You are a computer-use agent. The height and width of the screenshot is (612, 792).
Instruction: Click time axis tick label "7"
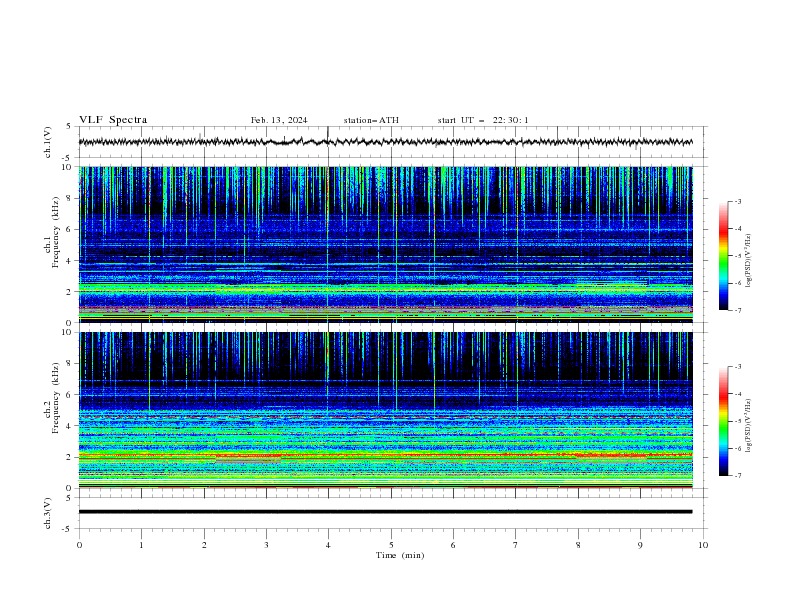coord(516,545)
